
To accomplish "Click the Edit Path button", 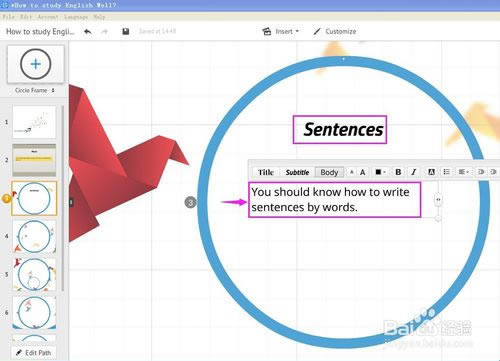I will [x=34, y=352].
